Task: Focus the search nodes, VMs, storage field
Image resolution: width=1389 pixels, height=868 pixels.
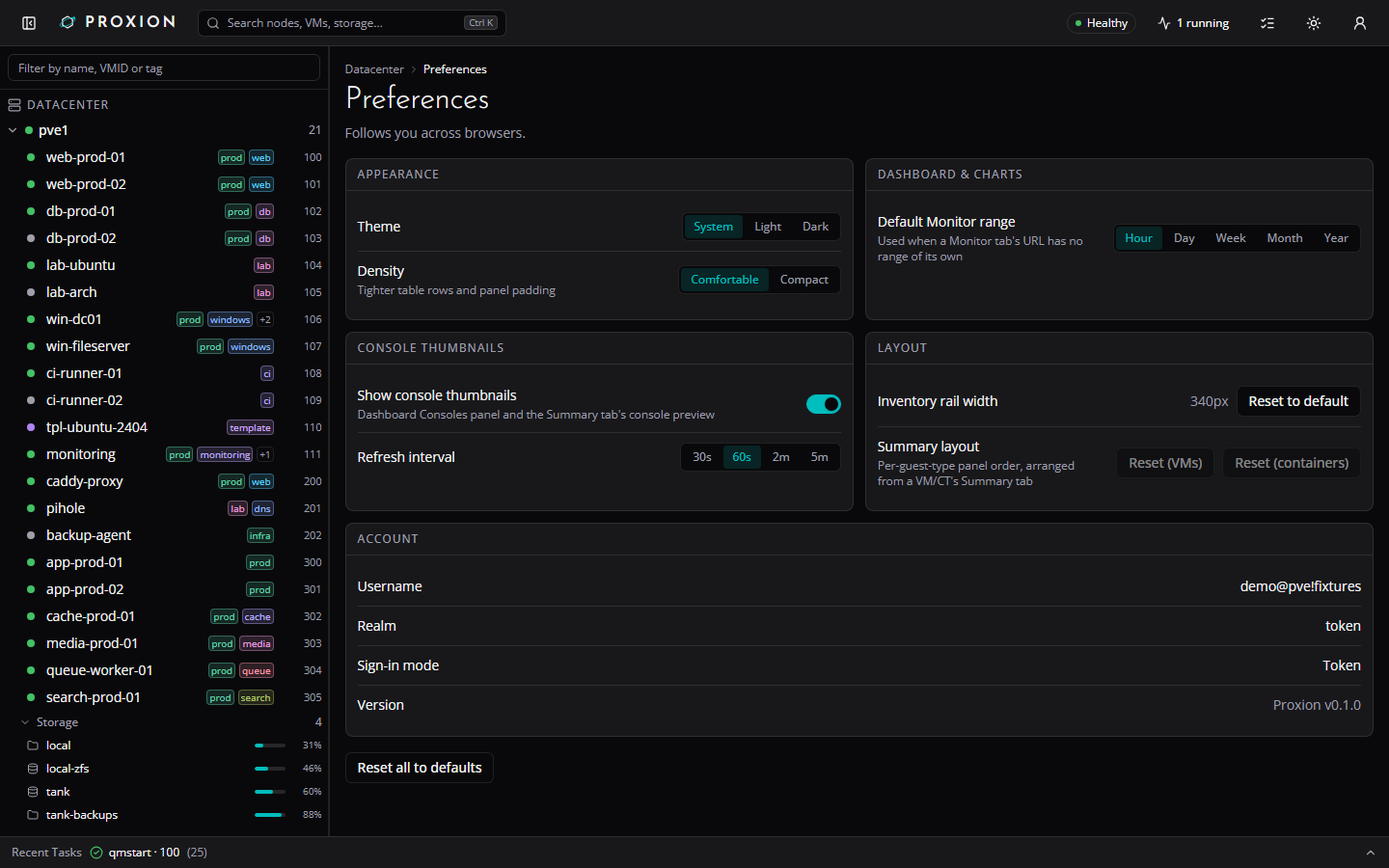Action: click(x=352, y=23)
